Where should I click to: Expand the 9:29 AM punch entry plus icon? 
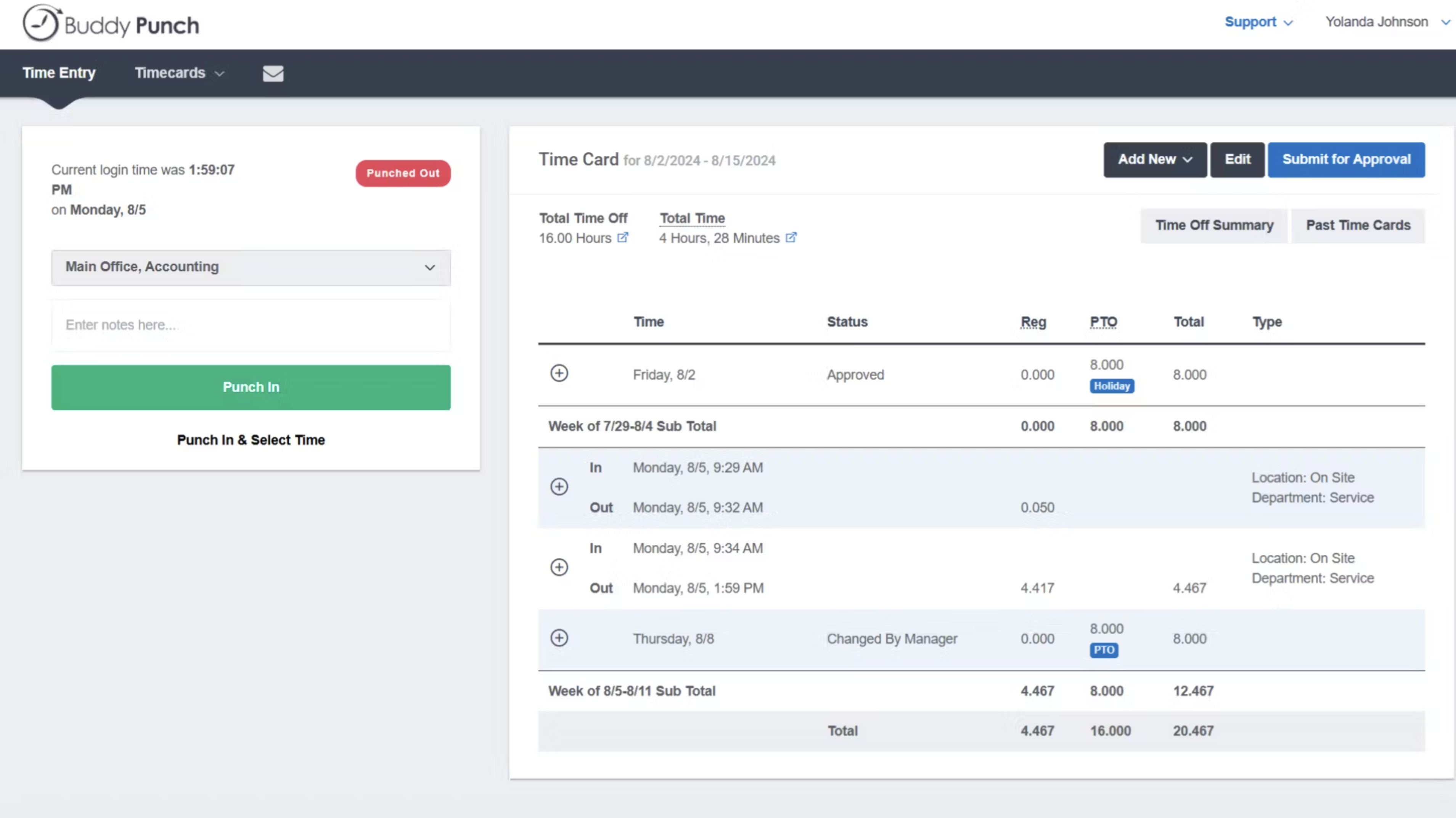coord(559,487)
